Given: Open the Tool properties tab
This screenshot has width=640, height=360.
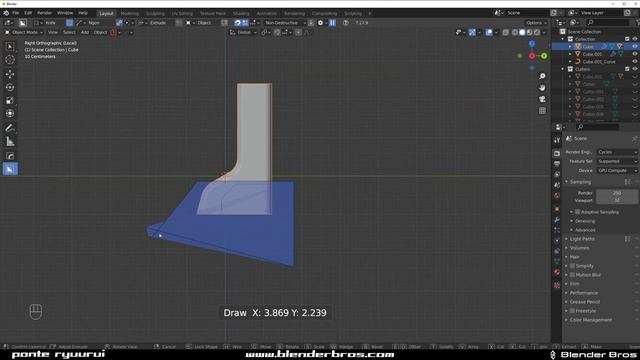Looking at the screenshot, I should point(557,140).
